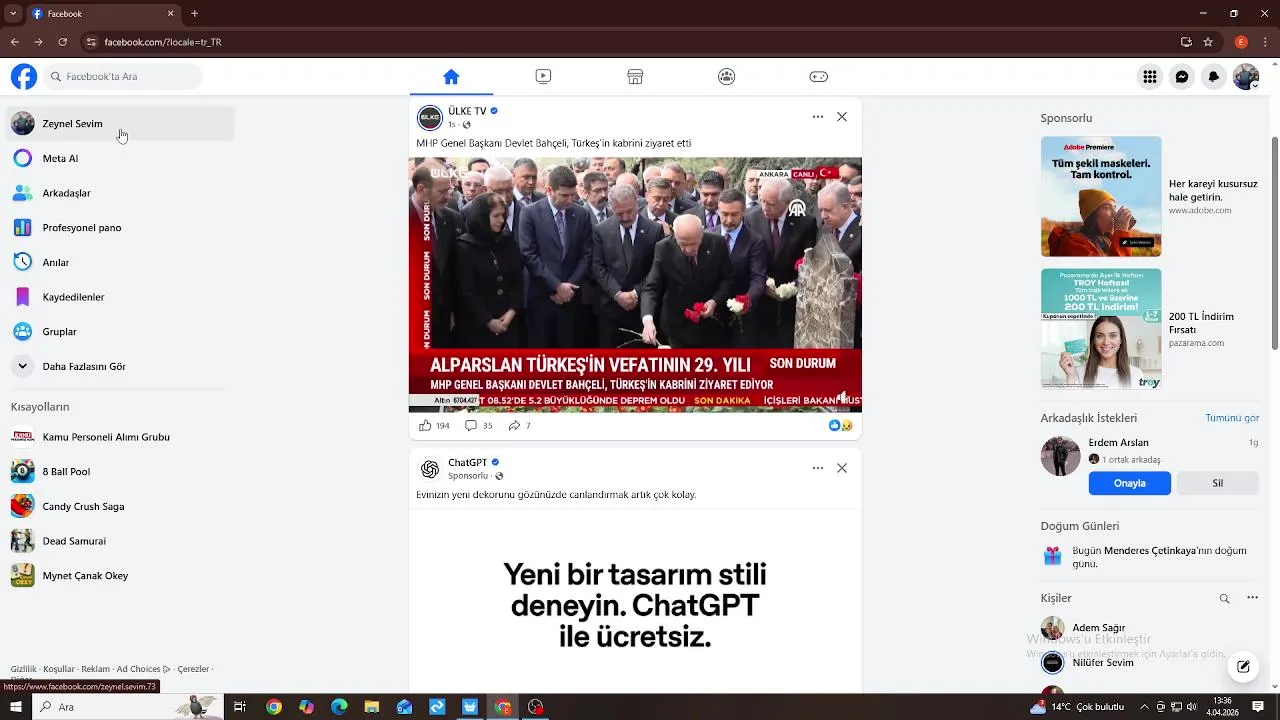Like the ÜLKE TV post
1280x720 pixels.
click(434, 426)
